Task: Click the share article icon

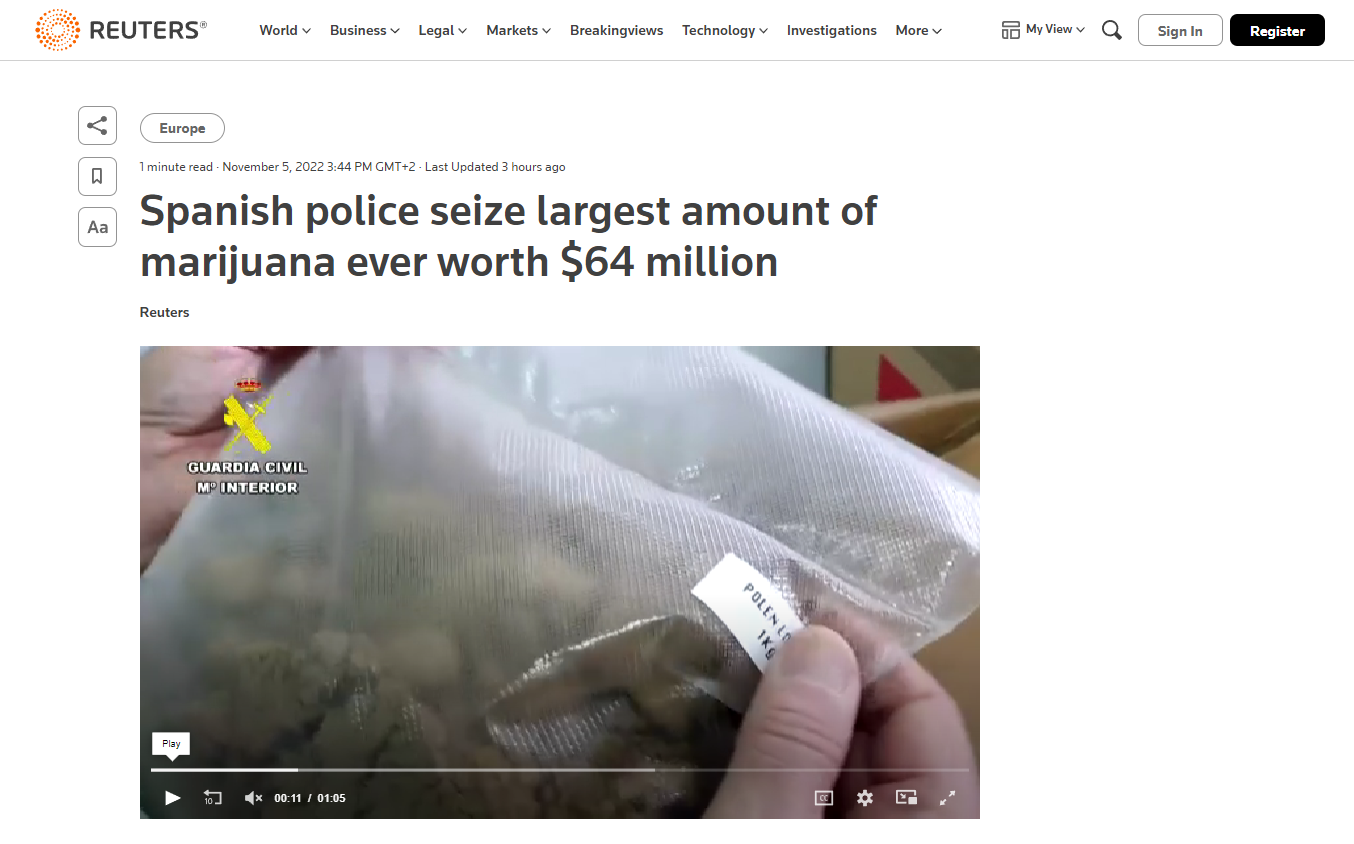Action: click(97, 126)
